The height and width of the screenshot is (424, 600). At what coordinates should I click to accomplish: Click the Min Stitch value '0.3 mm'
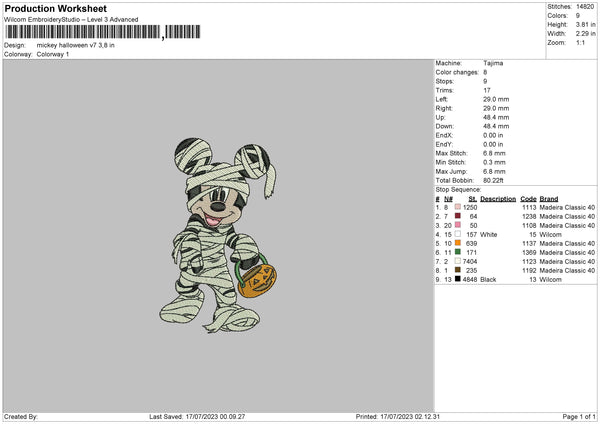pyautogui.click(x=494, y=162)
